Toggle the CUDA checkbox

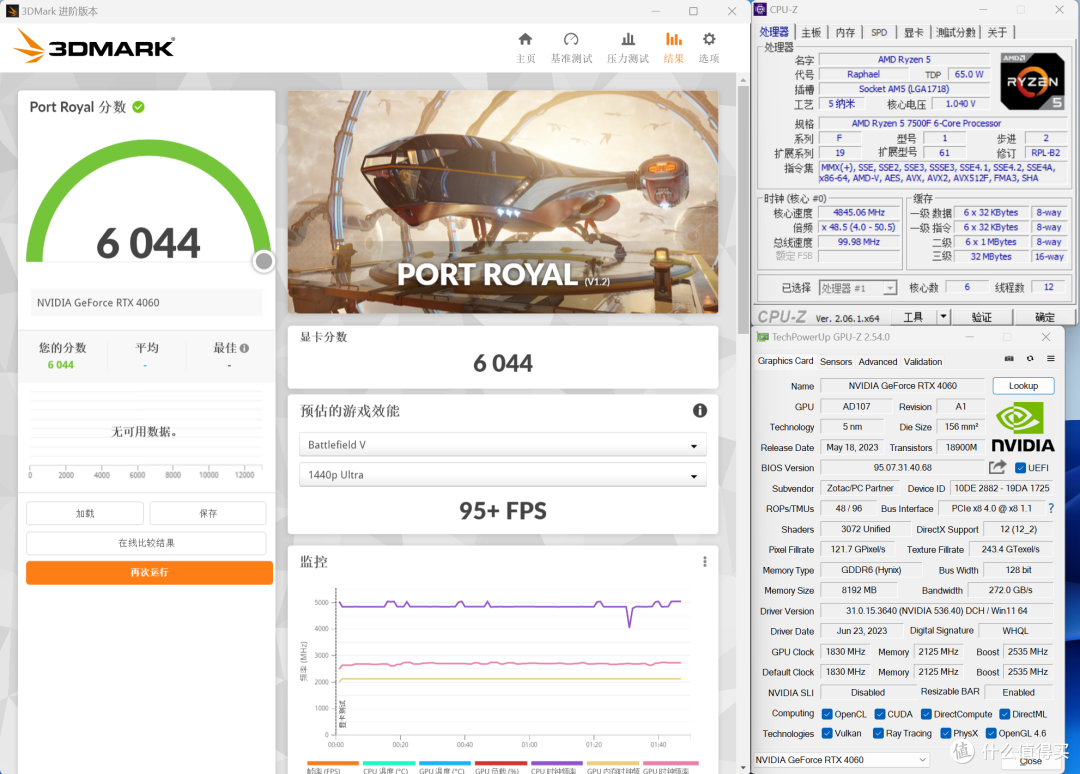880,714
